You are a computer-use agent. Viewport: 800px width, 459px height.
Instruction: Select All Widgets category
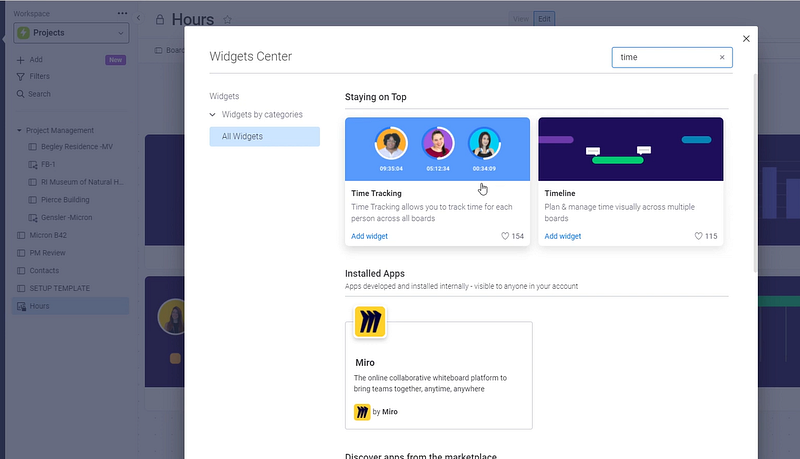[x=264, y=137]
